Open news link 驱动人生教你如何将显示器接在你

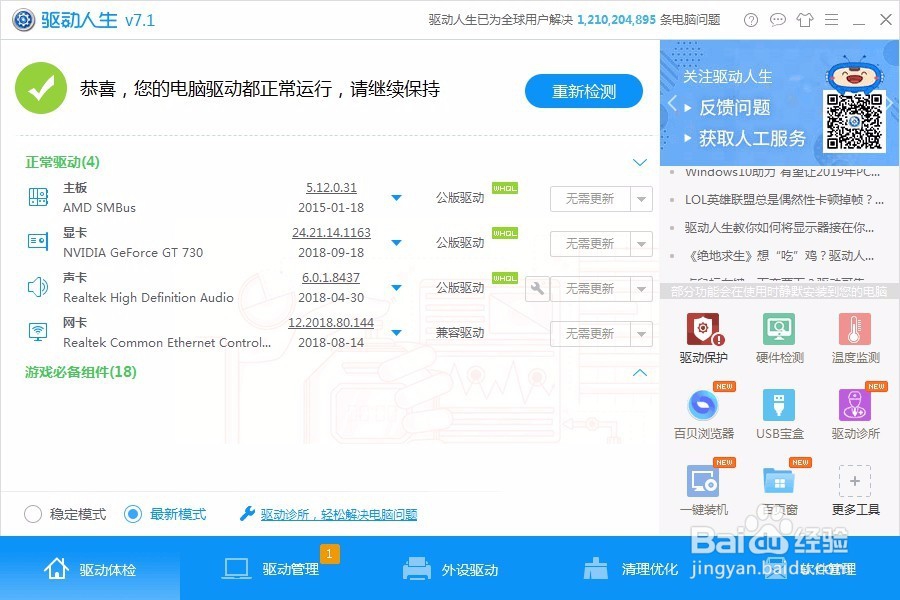pyautogui.click(x=779, y=227)
